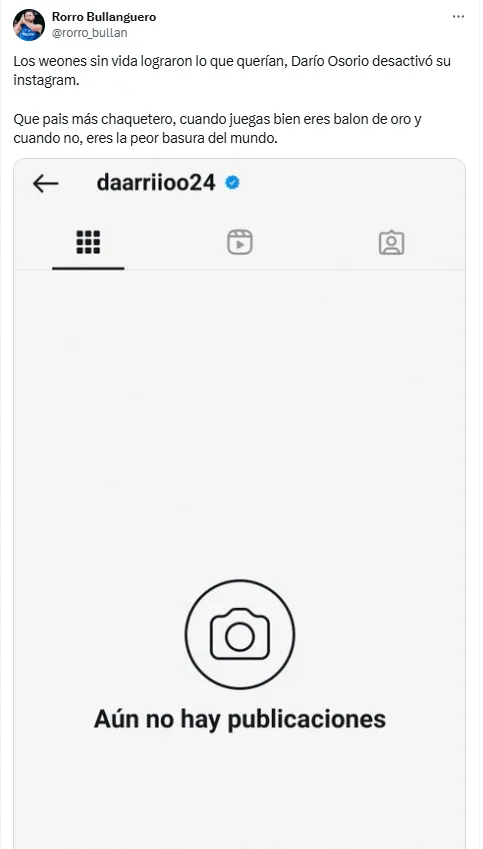The width and height of the screenshot is (483, 849).
Task: Open the embedded Instagram screenshot image
Action: click(x=239, y=504)
